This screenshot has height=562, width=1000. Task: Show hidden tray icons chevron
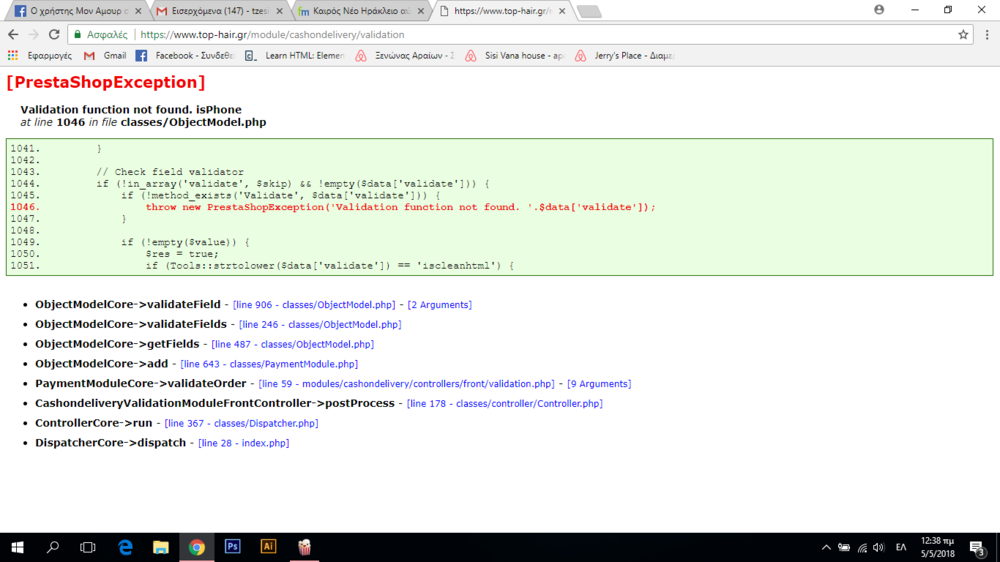826,547
